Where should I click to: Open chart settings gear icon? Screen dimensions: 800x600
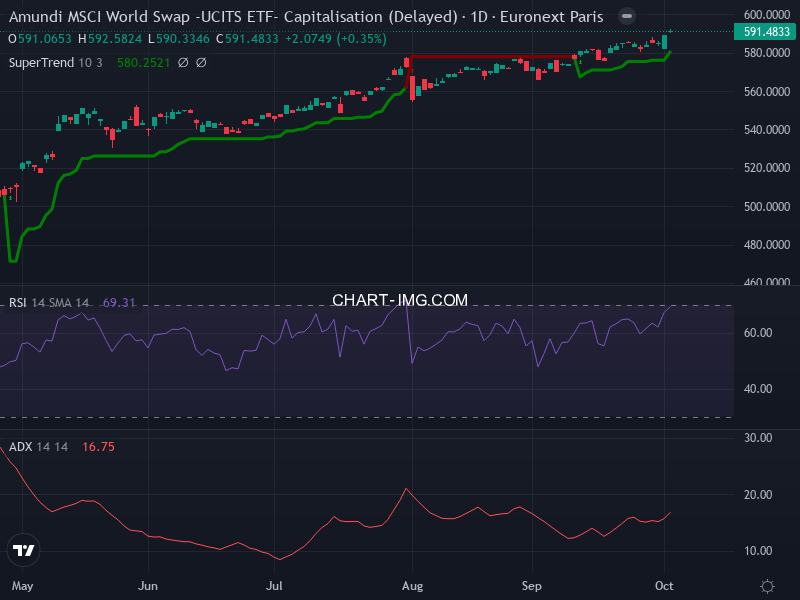(x=767, y=586)
